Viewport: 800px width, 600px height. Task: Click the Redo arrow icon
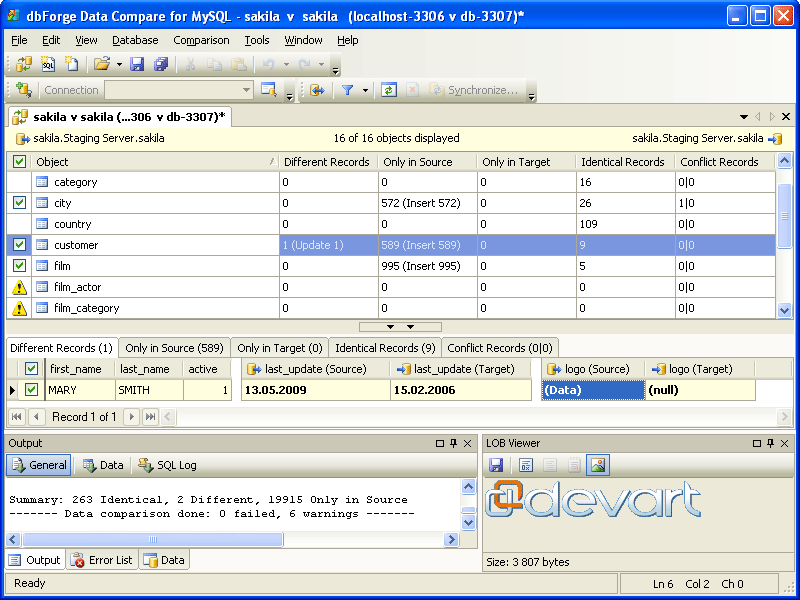pos(304,64)
